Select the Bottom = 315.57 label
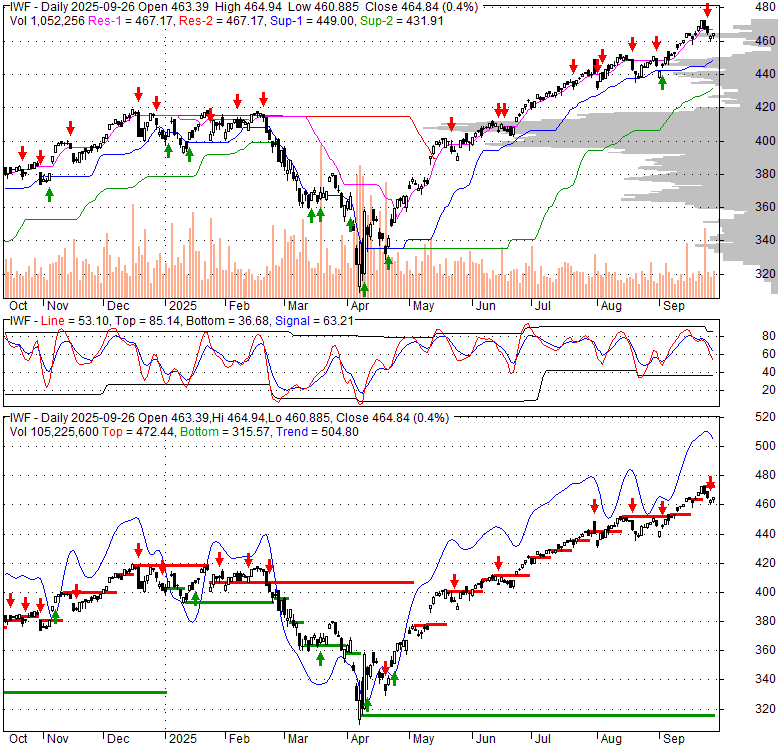The width and height of the screenshot is (780, 745). pos(224,432)
